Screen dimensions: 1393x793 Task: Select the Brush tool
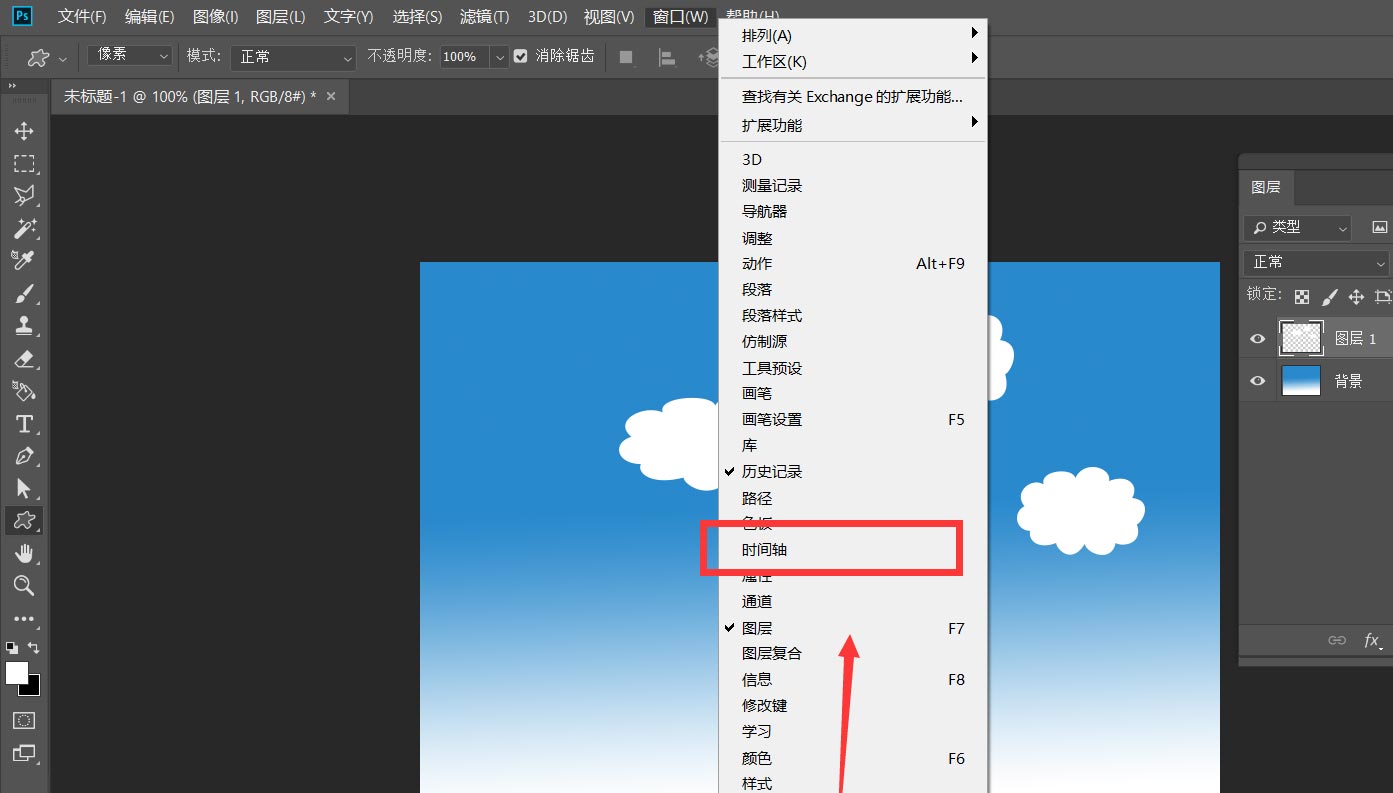point(25,292)
